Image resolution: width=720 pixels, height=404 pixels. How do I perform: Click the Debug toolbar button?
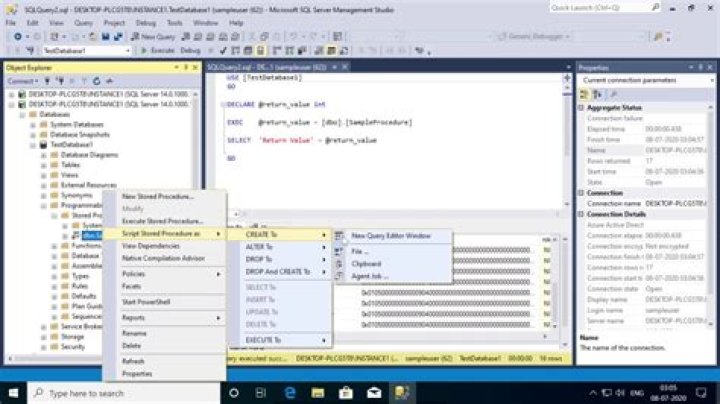(190, 50)
